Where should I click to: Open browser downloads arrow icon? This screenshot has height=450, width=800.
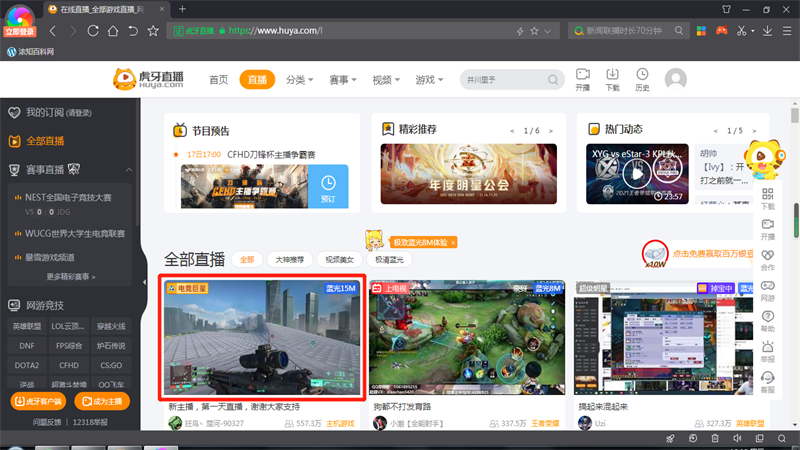[x=767, y=31]
